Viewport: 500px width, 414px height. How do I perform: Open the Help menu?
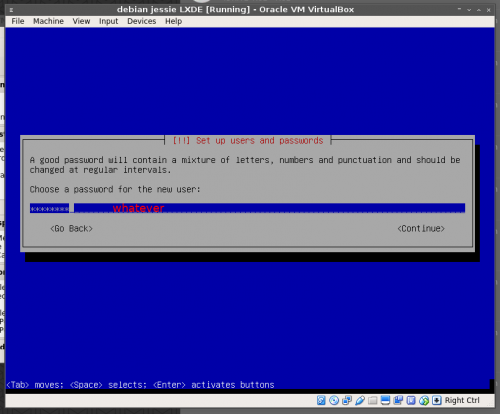173,21
